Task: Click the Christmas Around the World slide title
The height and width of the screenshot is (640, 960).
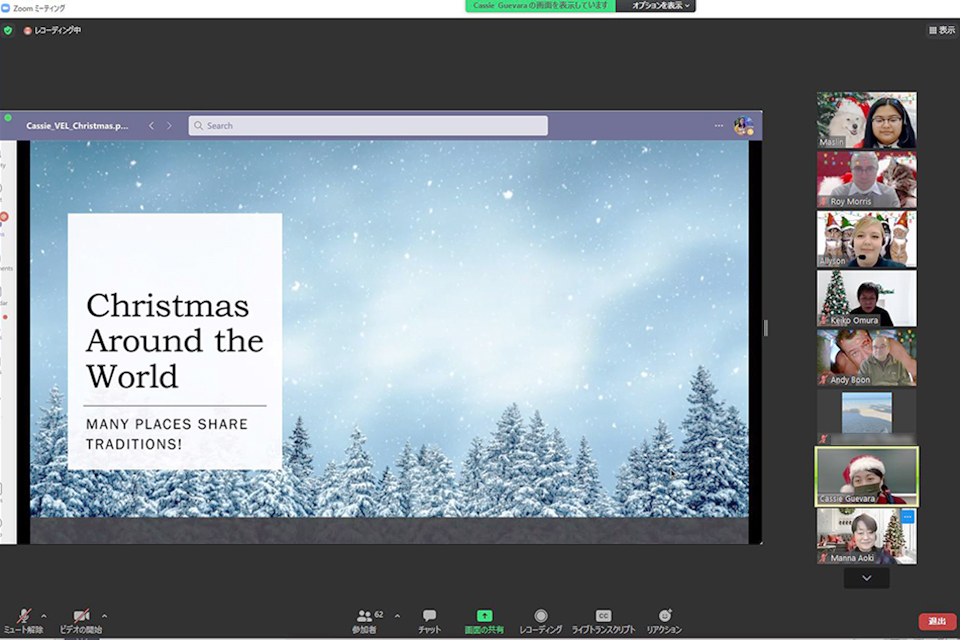Action: (174, 341)
